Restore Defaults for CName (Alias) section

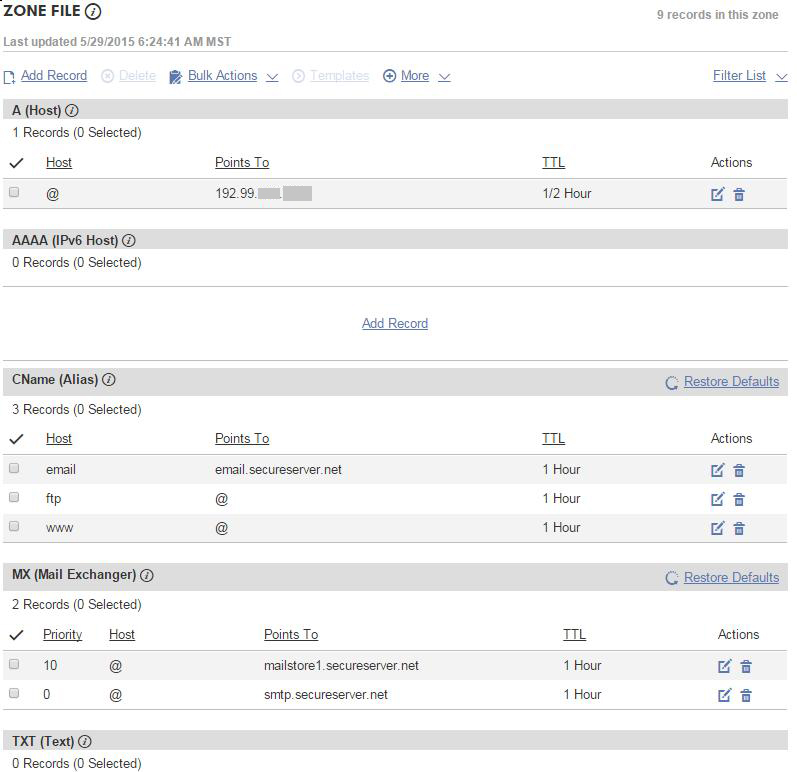[731, 381]
